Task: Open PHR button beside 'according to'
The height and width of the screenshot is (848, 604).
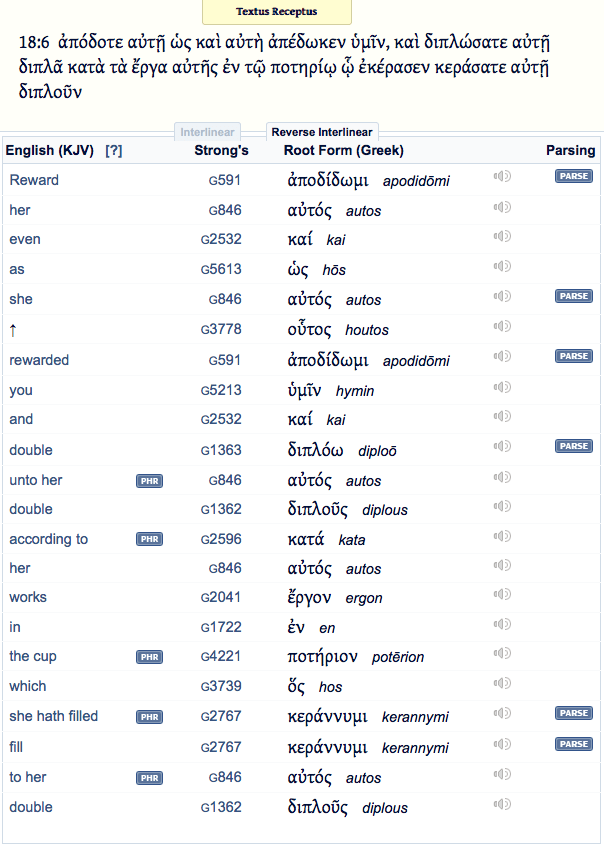Action: [x=149, y=539]
